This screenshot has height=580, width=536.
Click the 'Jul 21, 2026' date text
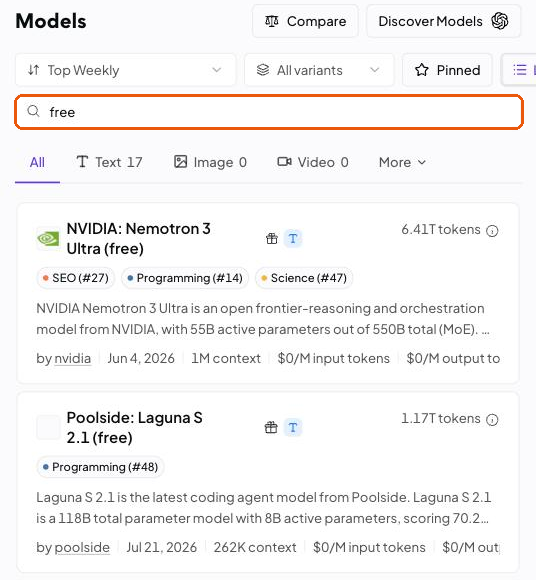pyautogui.click(x=162, y=547)
